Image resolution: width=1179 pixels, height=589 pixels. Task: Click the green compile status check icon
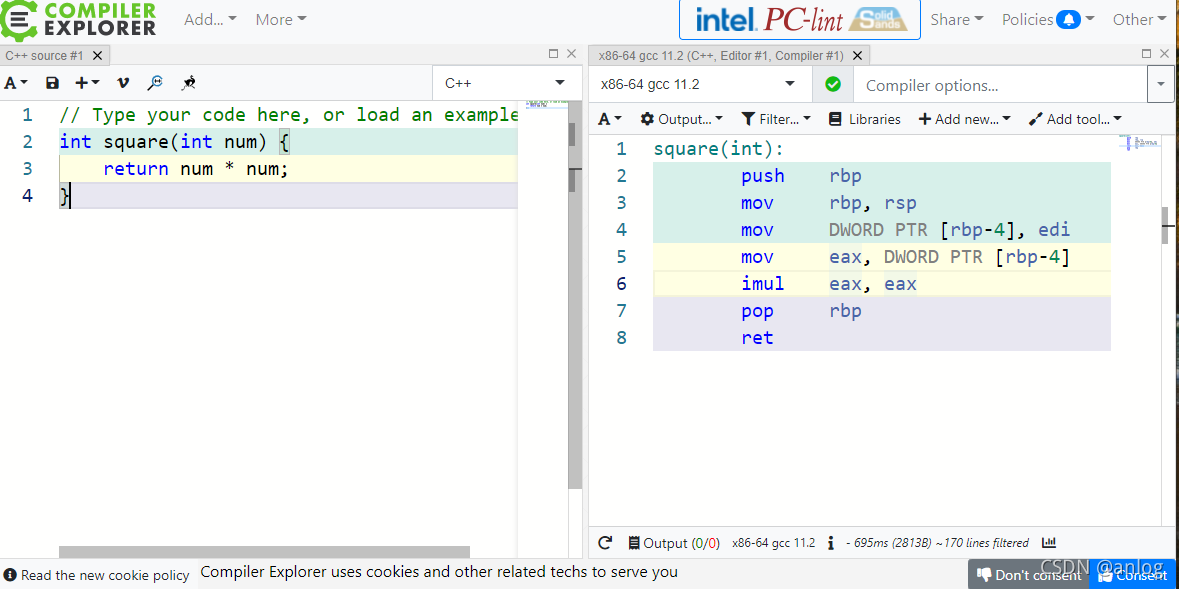[832, 84]
